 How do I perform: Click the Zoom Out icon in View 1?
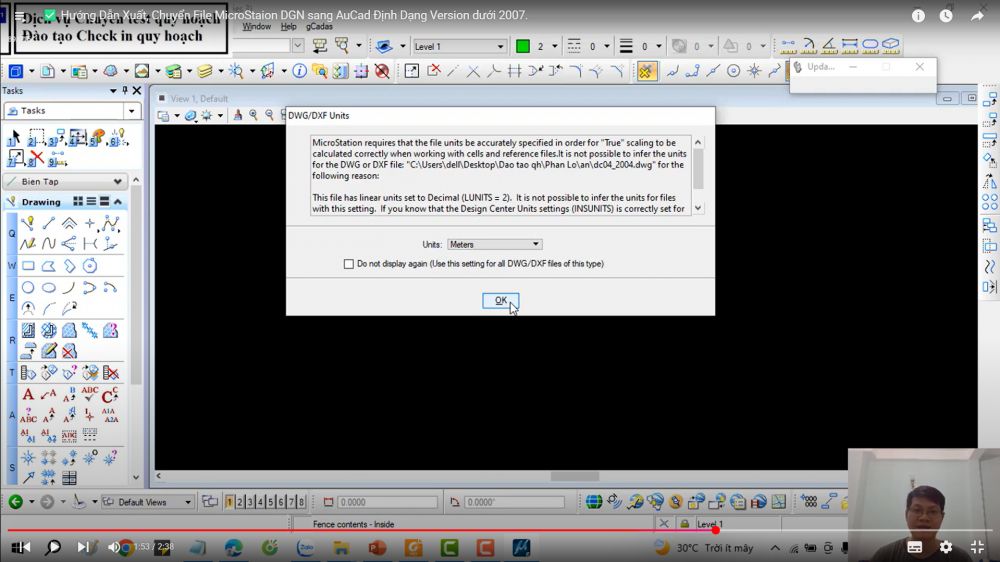pos(269,115)
